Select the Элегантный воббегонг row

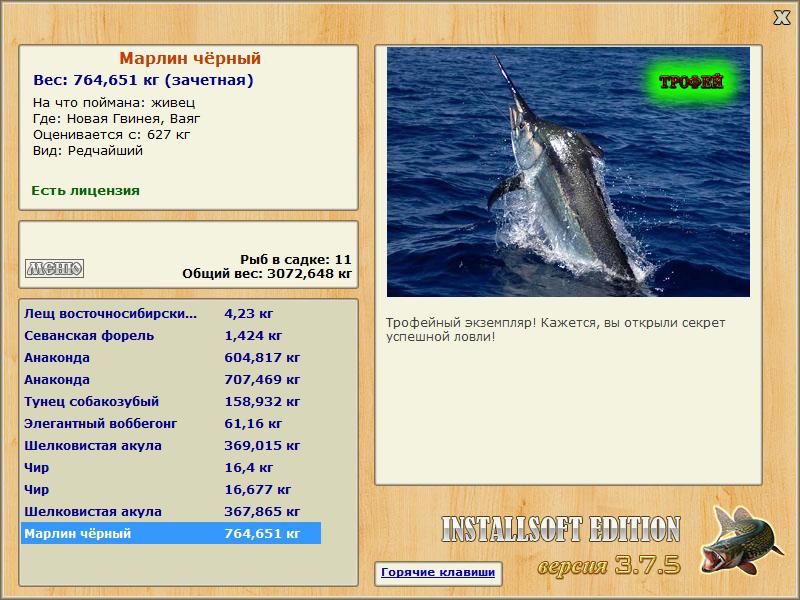tap(171, 423)
